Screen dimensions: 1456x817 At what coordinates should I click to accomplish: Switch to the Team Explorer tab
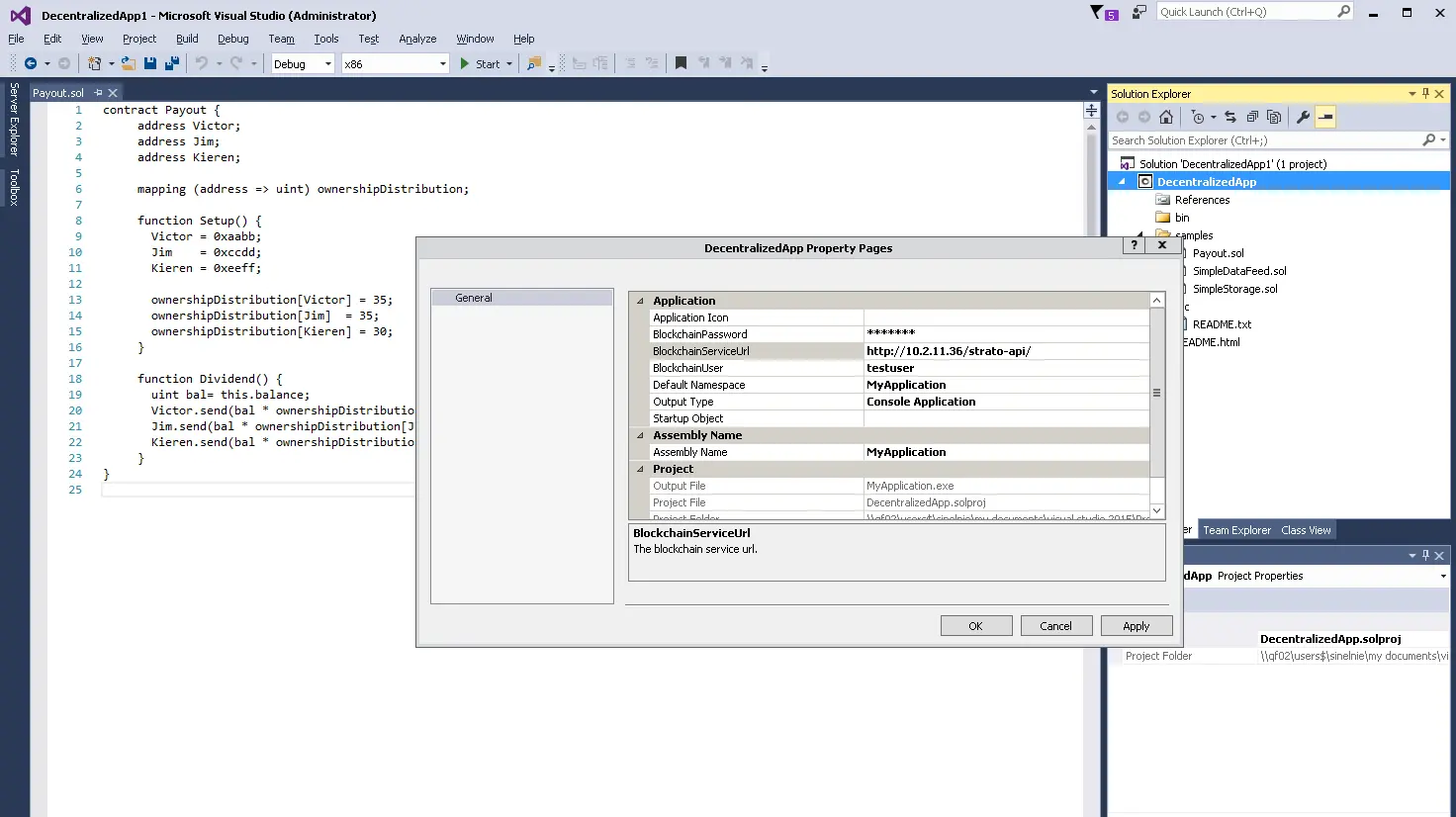point(1236,530)
